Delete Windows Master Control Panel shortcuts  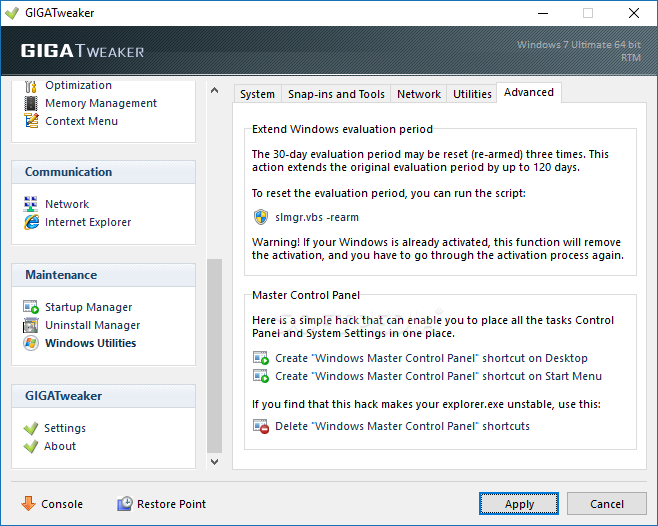tap(402, 427)
